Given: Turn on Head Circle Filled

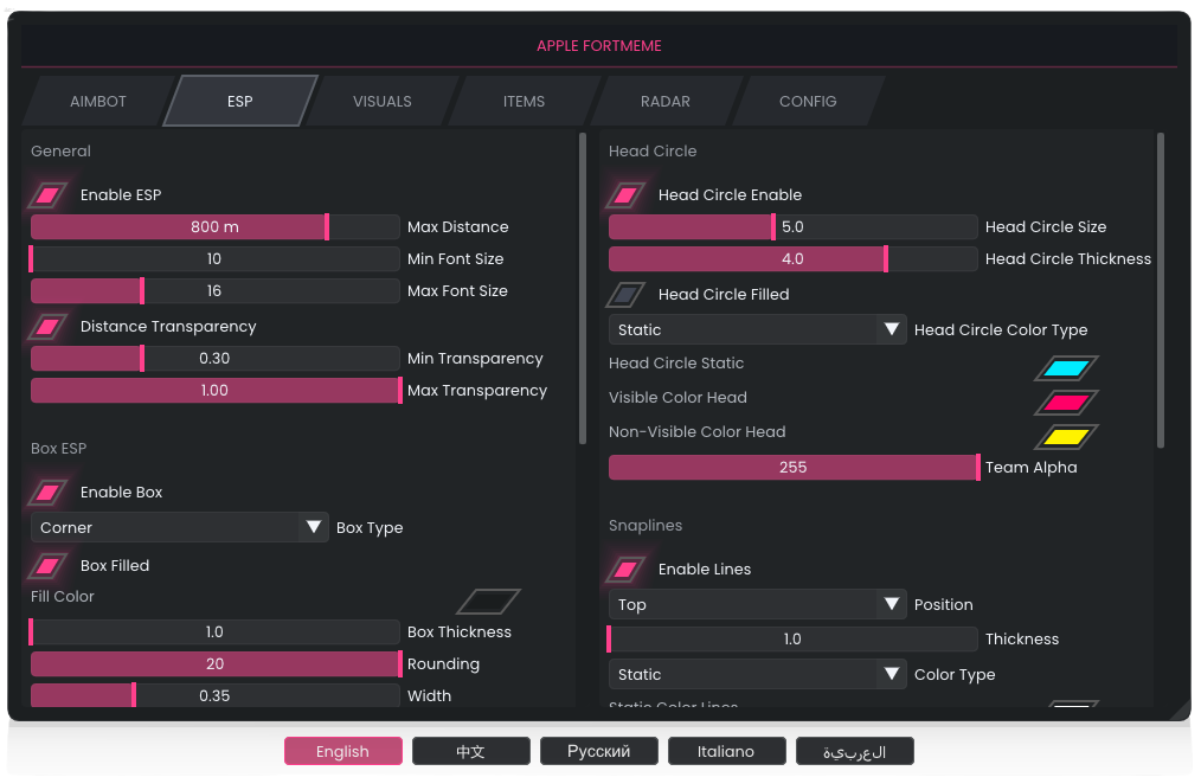Looking at the screenshot, I should [x=626, y=295].
